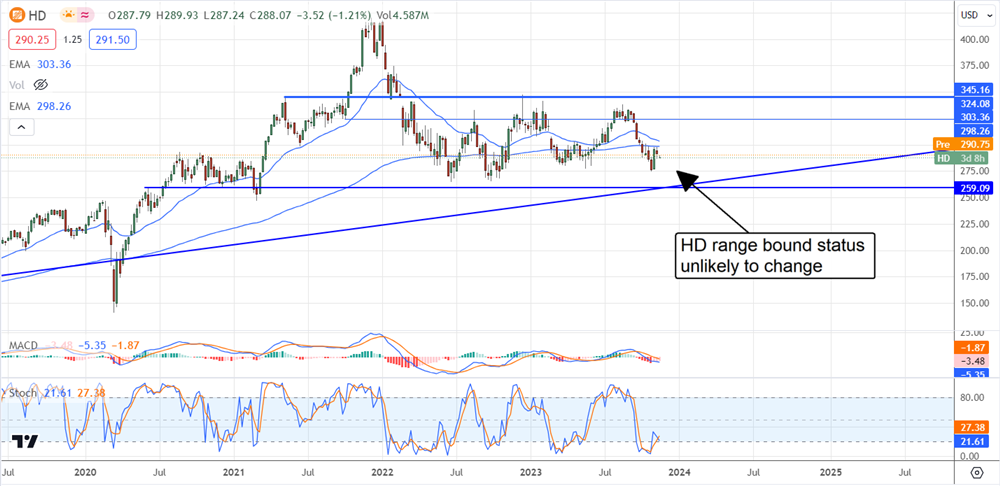The height and width of the screenshot is (486, 1000).
Task: Collapse the indicator legend with the chevron
Action: pos(21,128)
